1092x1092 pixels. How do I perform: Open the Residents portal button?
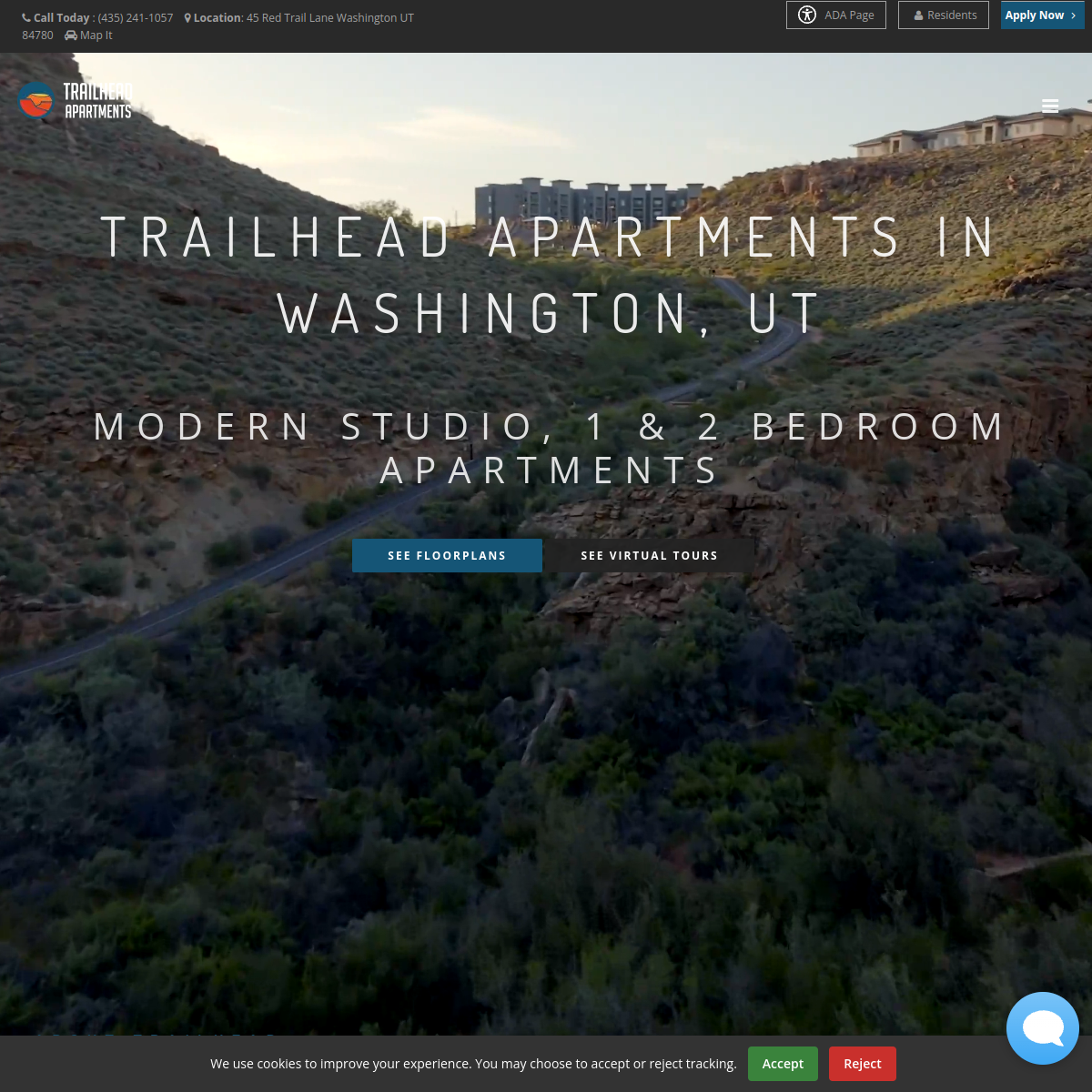(944, 15)
